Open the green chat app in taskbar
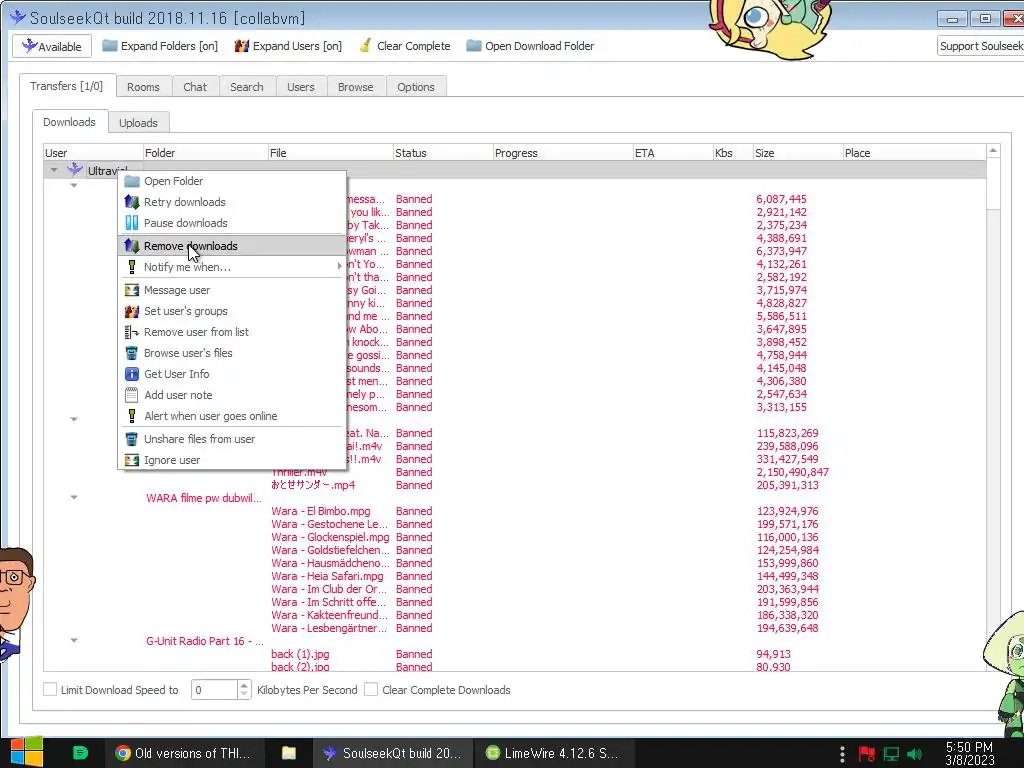The height and width of the screenshot is (768, 1024). (80, 753)
